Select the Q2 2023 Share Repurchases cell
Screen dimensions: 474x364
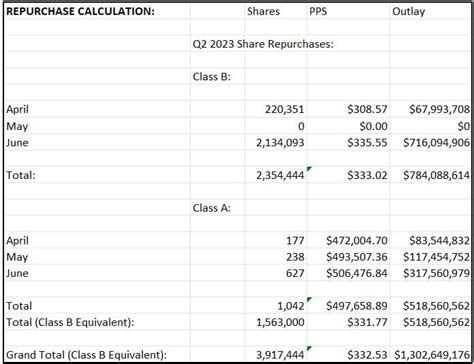(263, 44)
